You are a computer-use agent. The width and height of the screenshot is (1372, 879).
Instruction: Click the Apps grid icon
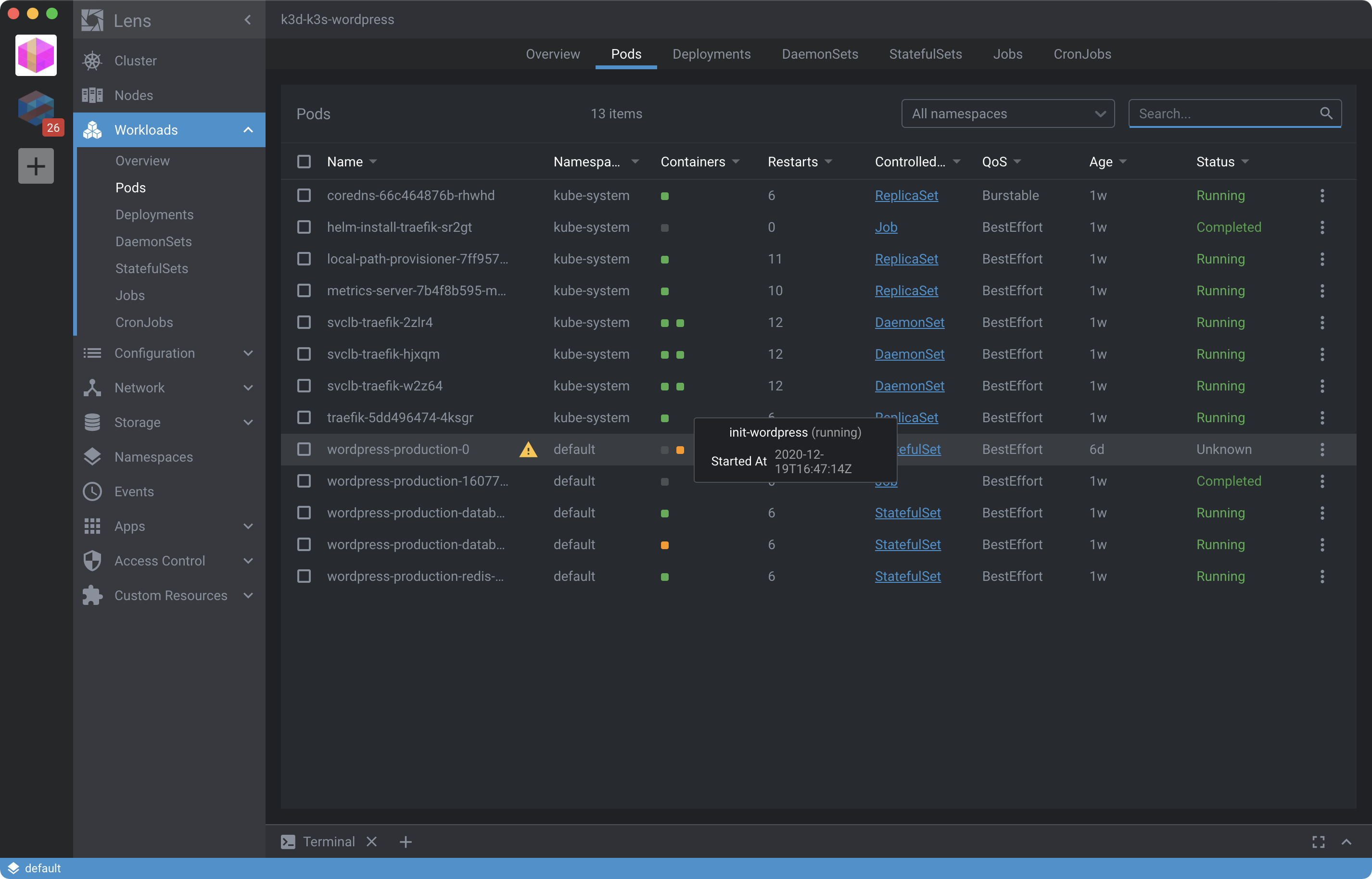coord(92,526)
